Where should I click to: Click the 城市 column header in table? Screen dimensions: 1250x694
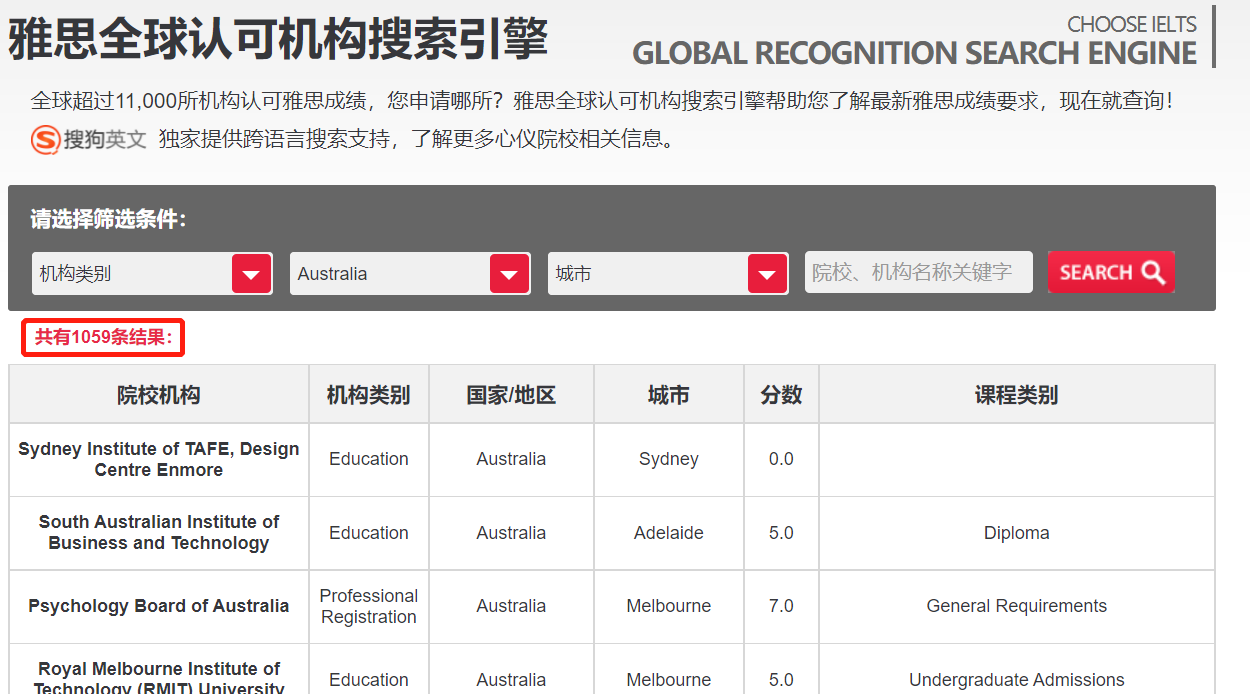(x=669, y=394)
